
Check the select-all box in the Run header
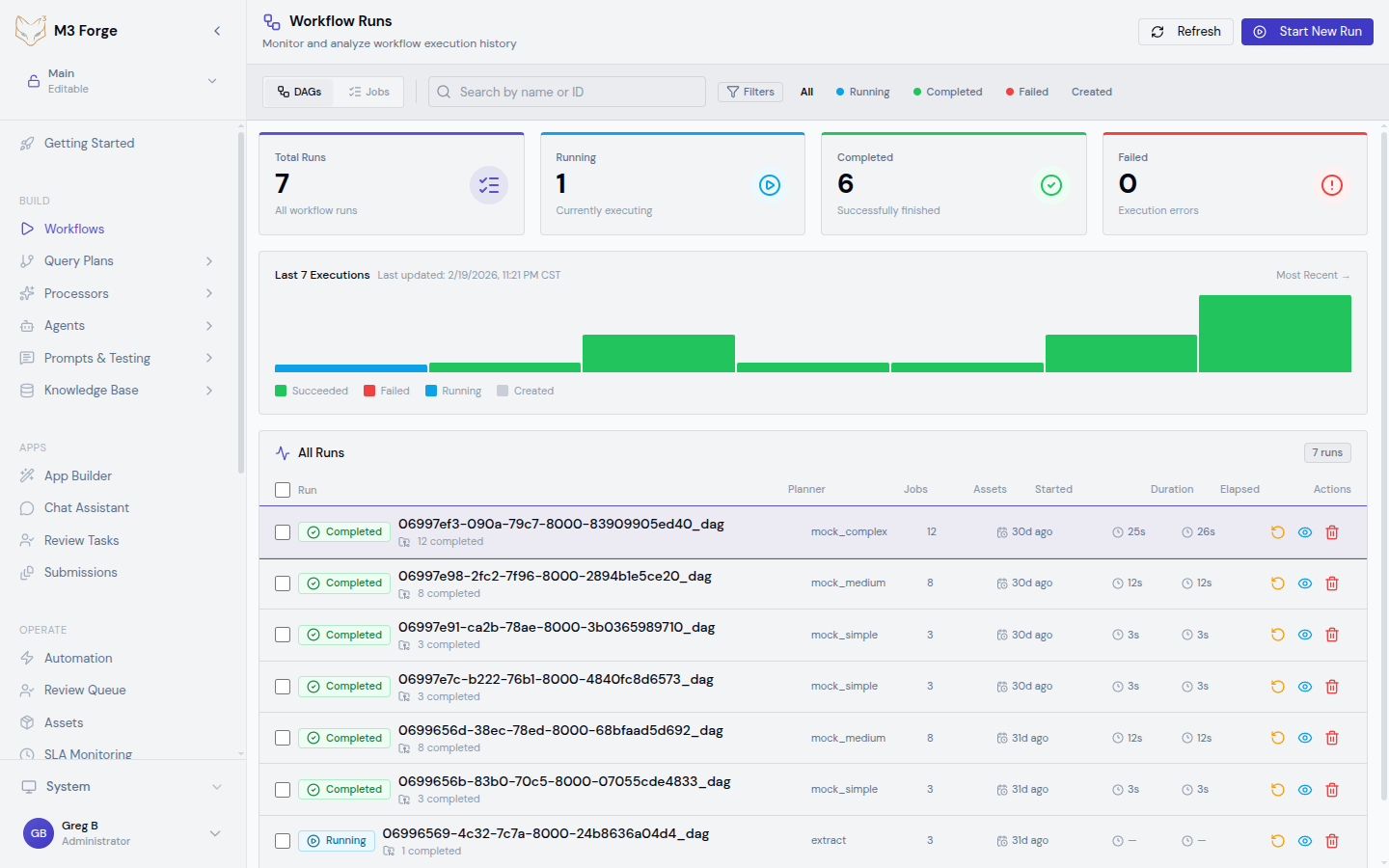coord(283,489)
